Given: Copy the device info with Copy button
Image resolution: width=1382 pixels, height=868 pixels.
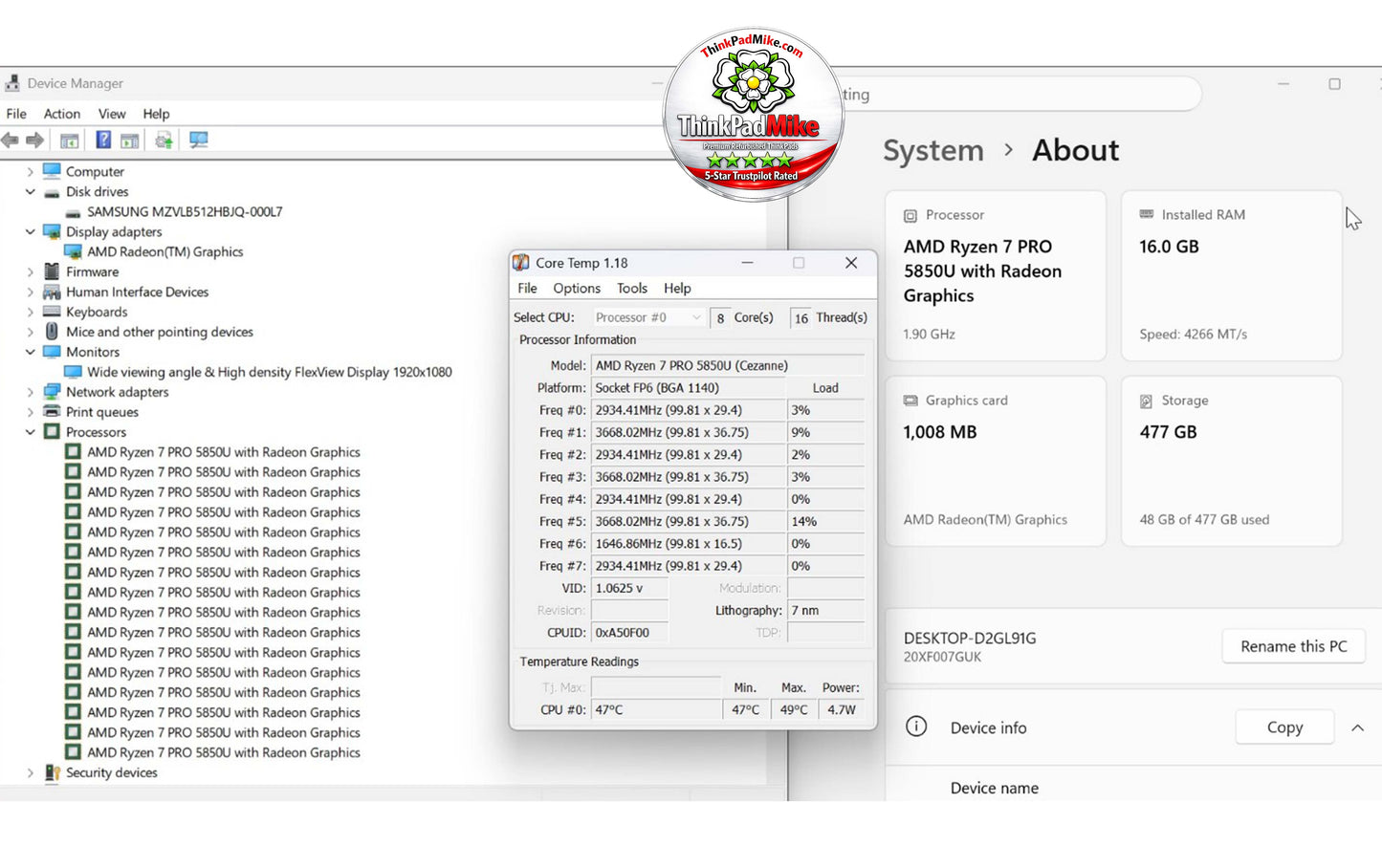Looking at the screenshot, I should tap(1284, 727).
